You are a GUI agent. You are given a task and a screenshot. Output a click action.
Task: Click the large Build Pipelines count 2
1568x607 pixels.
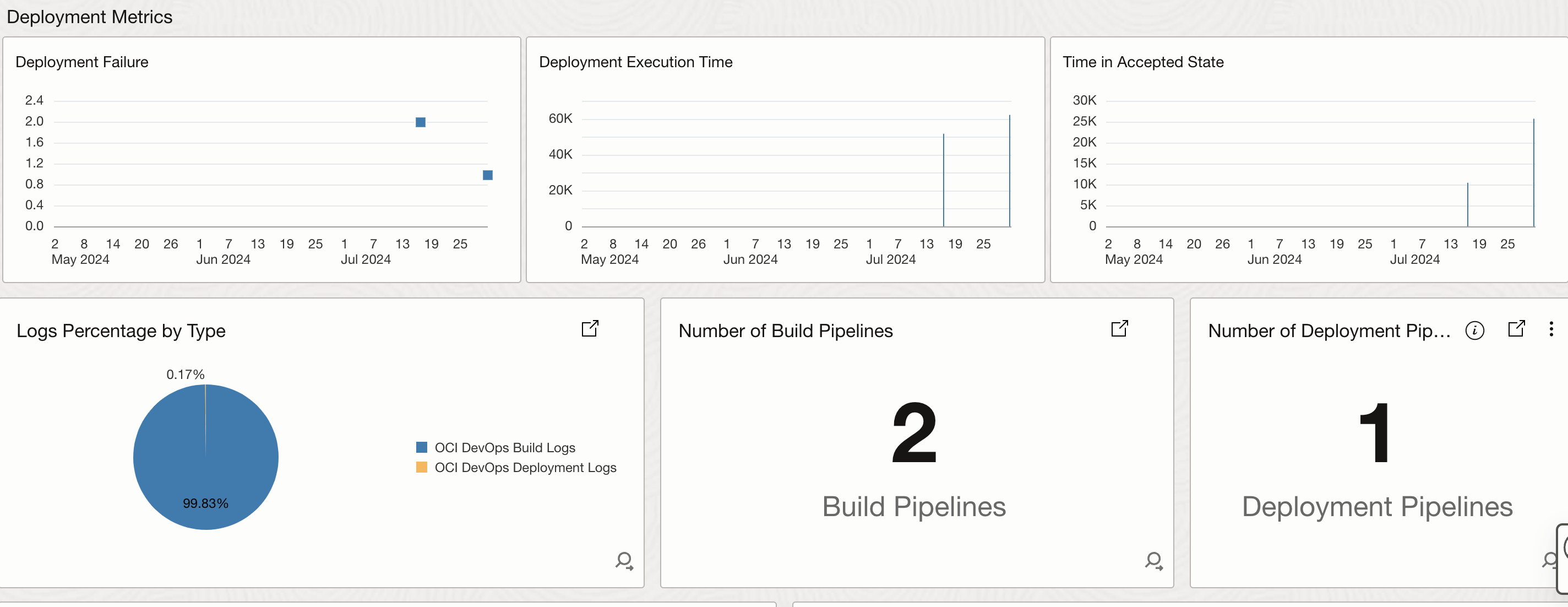pyautogui.click(x=913, y=433)
